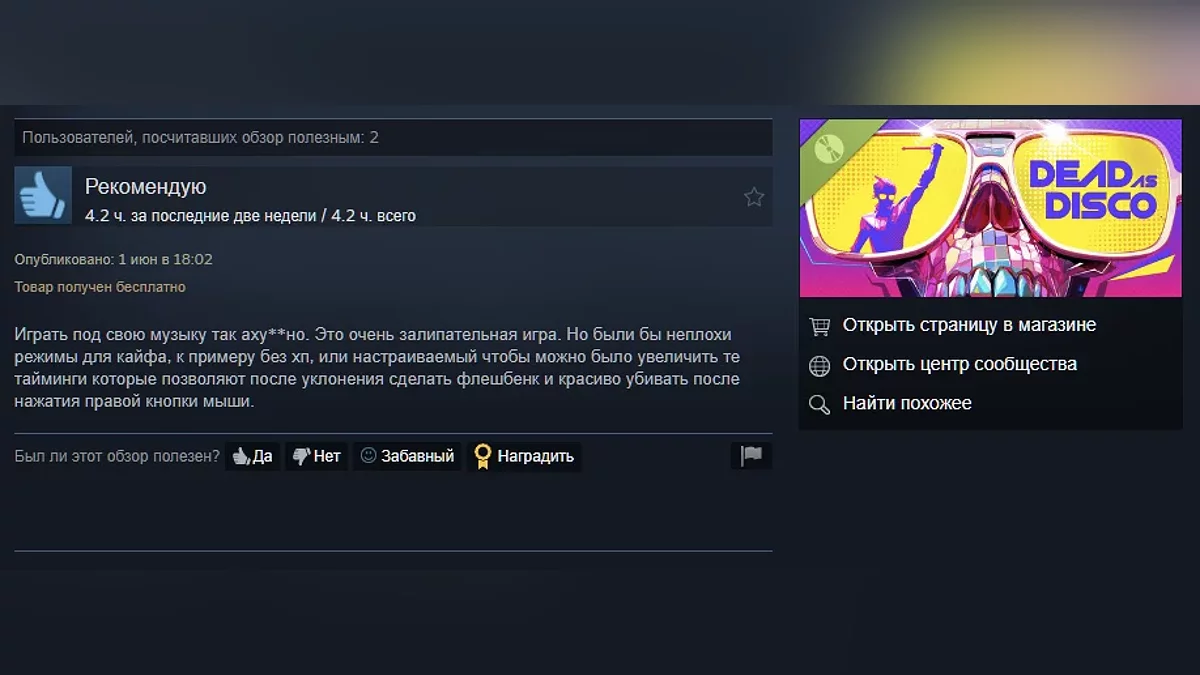Click the globe community icon

(819, 365)
